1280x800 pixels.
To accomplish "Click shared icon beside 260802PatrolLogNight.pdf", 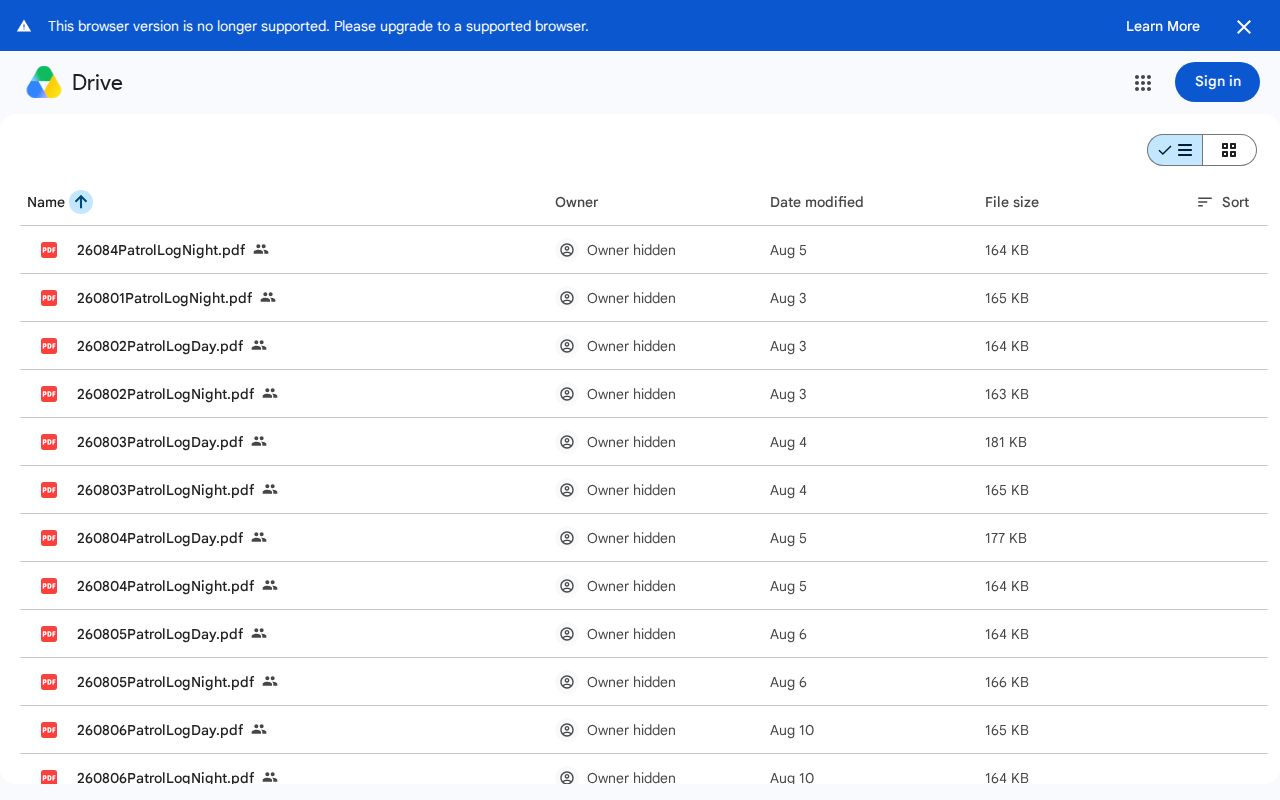I will click(270, 394).
